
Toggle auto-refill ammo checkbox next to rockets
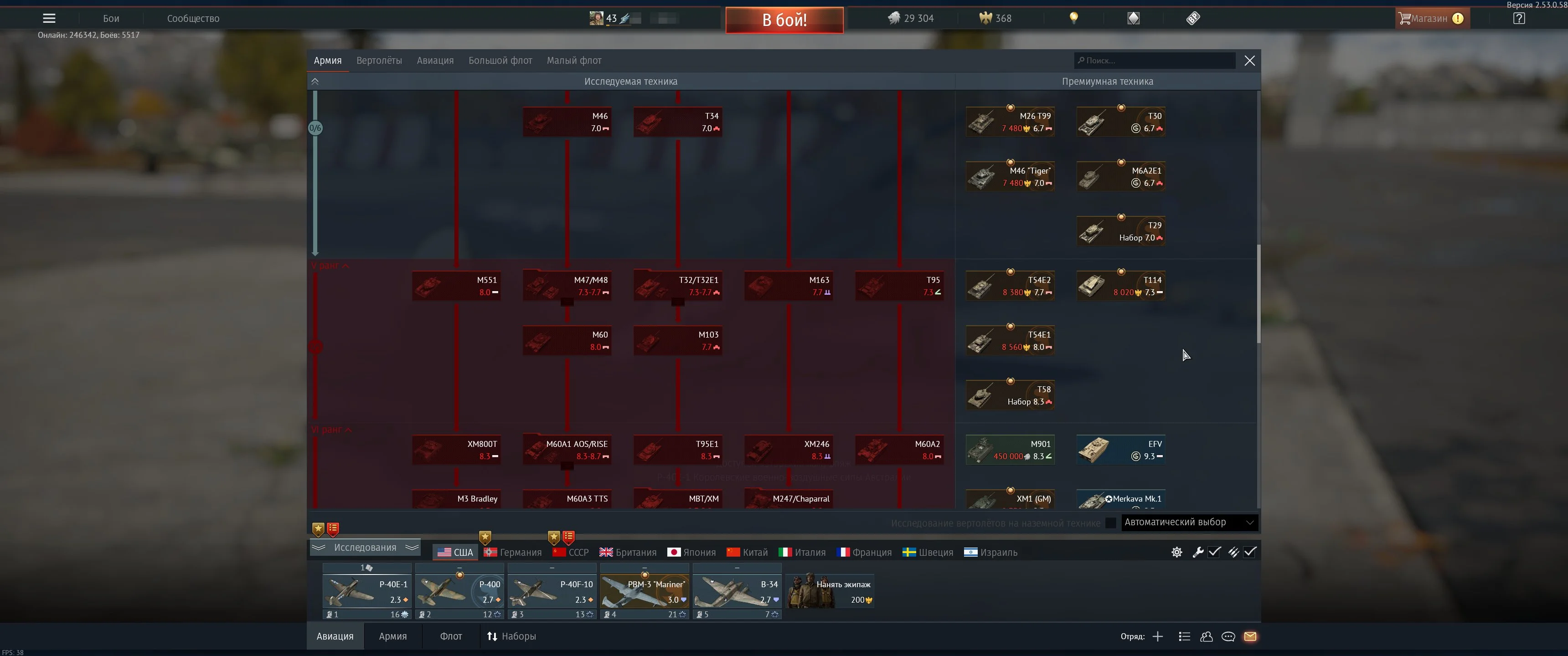(1250, 552)
